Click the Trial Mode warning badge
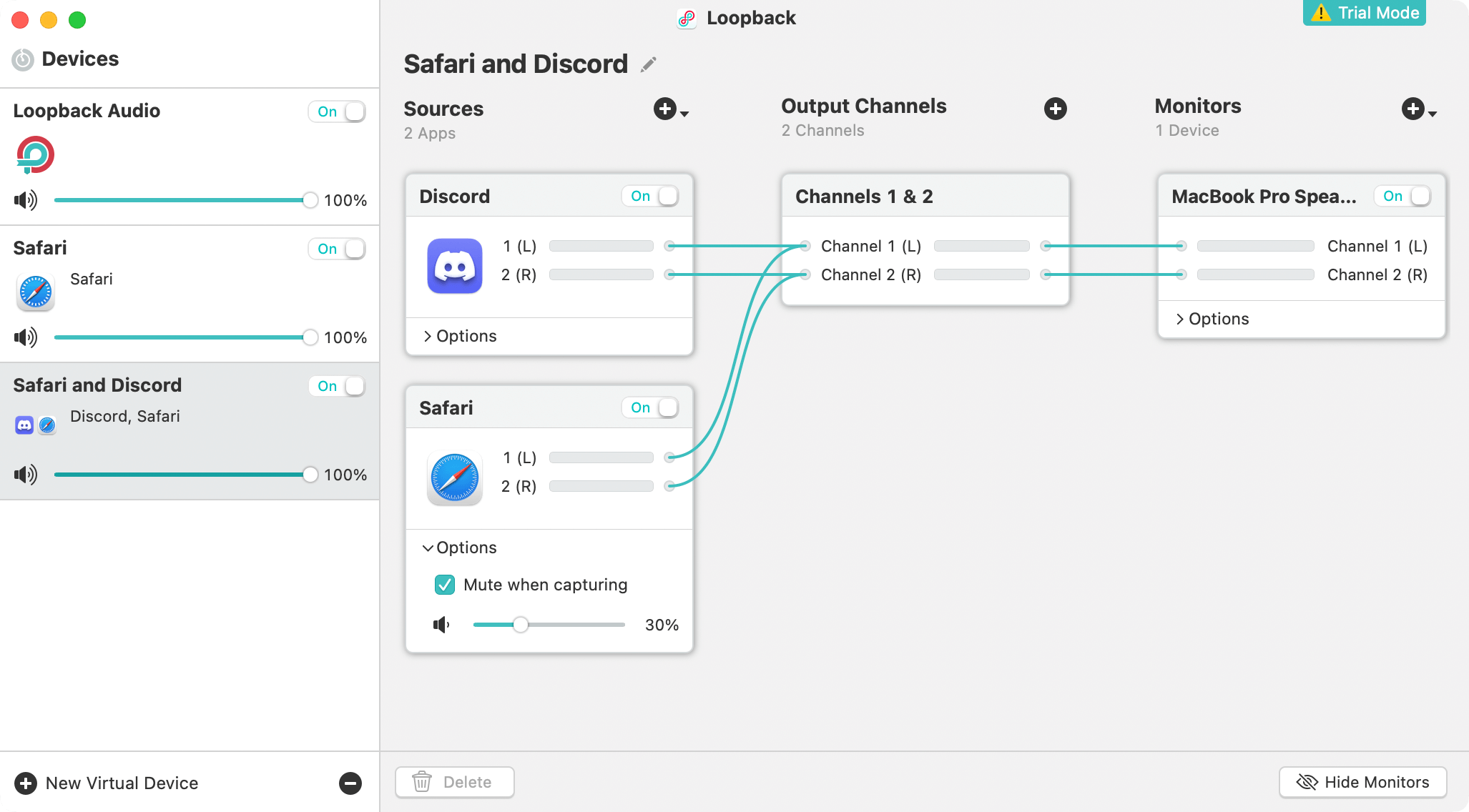Image resolution: width=1469 pixels, height=812 pixels. pos(1364,13)
